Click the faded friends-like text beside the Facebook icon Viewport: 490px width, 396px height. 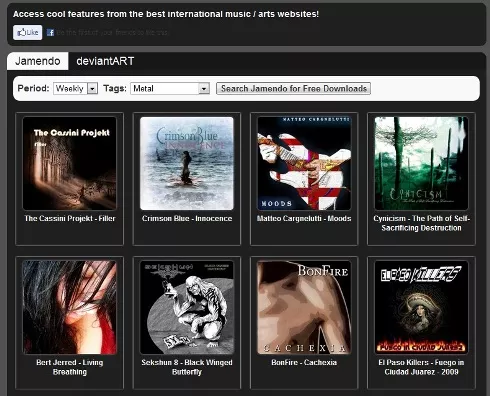point(112,32)
